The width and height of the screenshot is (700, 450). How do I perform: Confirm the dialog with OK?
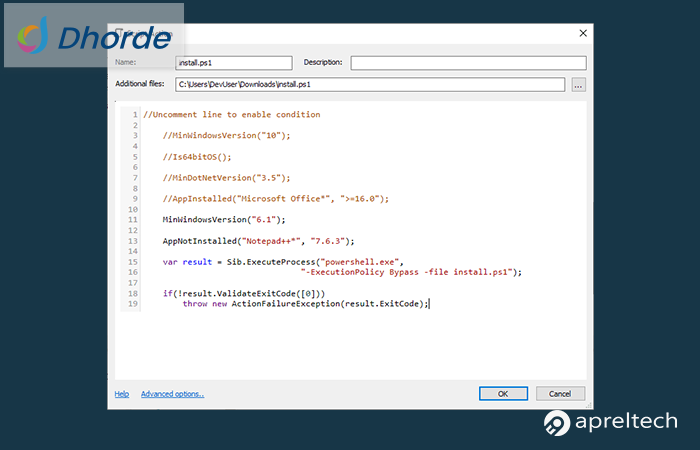tap(503, 394)
